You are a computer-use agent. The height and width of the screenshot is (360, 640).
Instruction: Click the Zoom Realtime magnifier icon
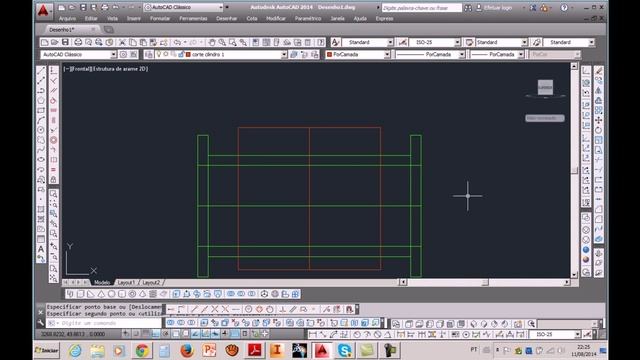(x=222, y=42)
